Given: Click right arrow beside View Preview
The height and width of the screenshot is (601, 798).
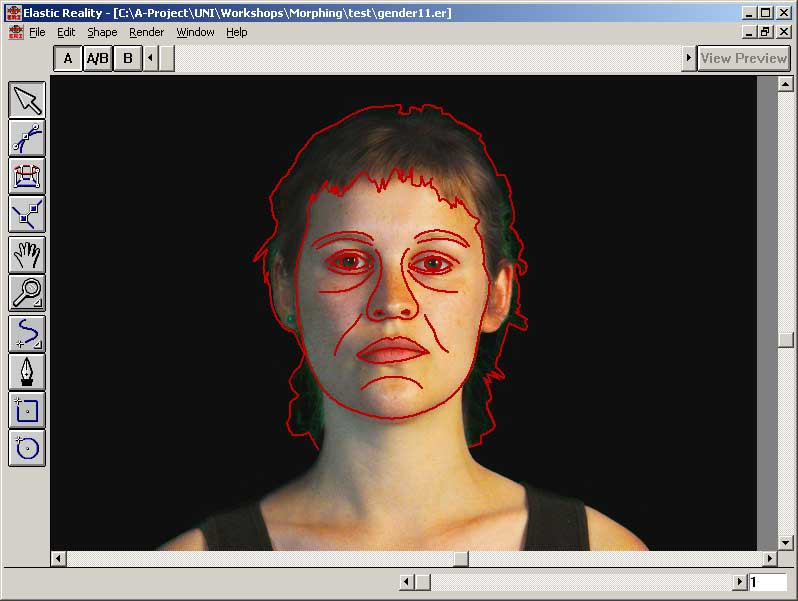Looking at the screenshot, I should click(x=689, y=58).
